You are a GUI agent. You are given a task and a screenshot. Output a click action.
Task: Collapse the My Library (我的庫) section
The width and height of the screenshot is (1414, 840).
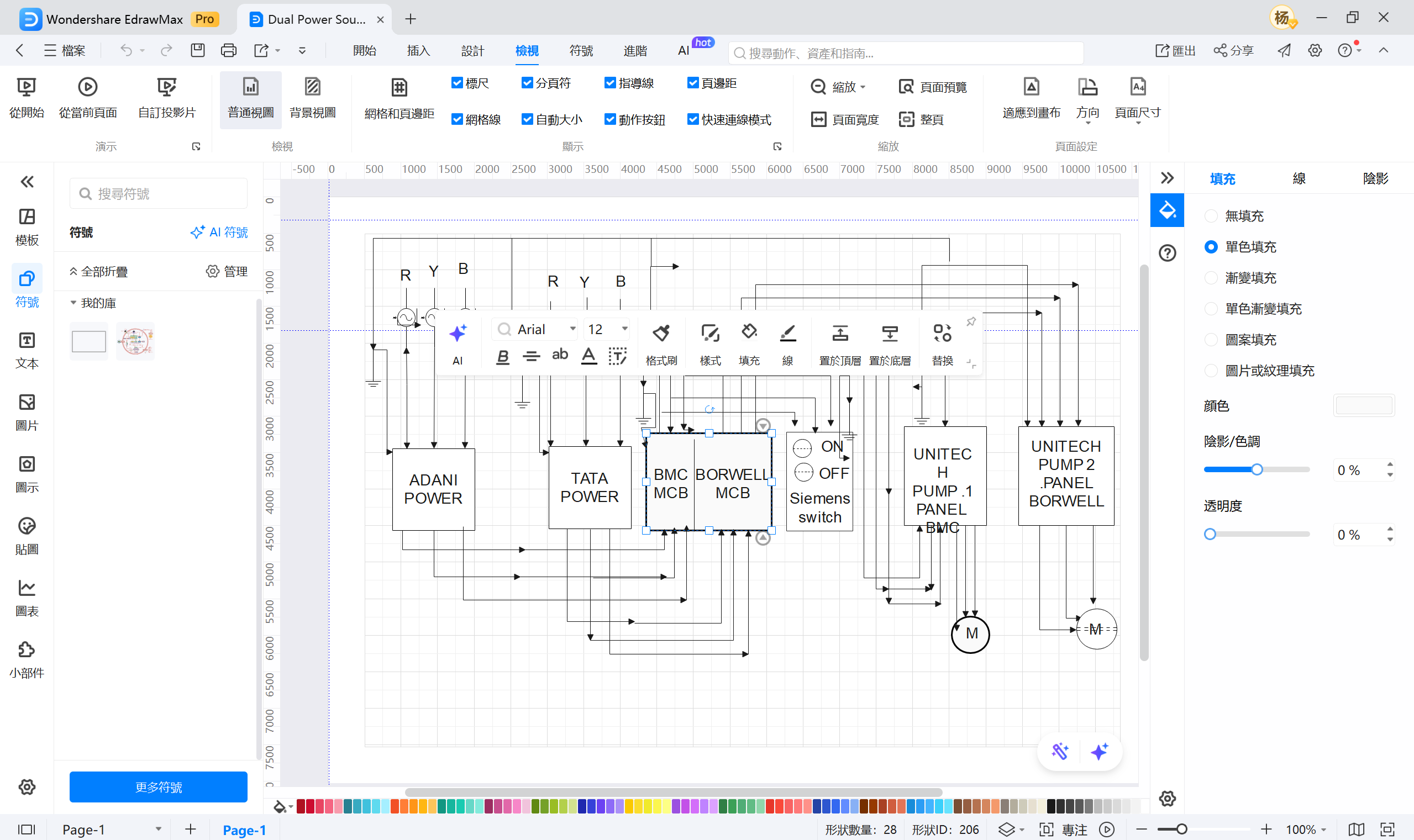point(73,303)
